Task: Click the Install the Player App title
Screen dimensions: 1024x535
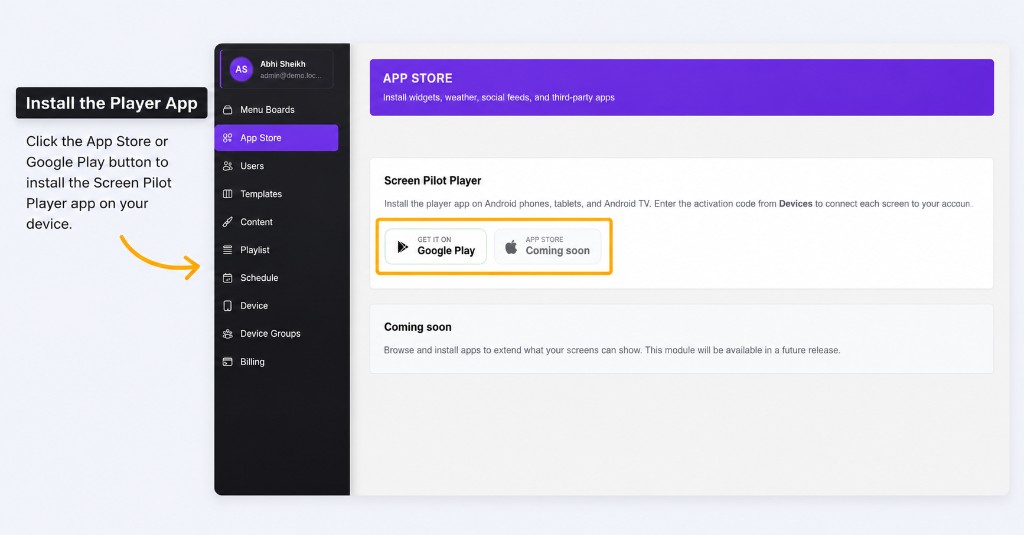Action: coord(112,103)
